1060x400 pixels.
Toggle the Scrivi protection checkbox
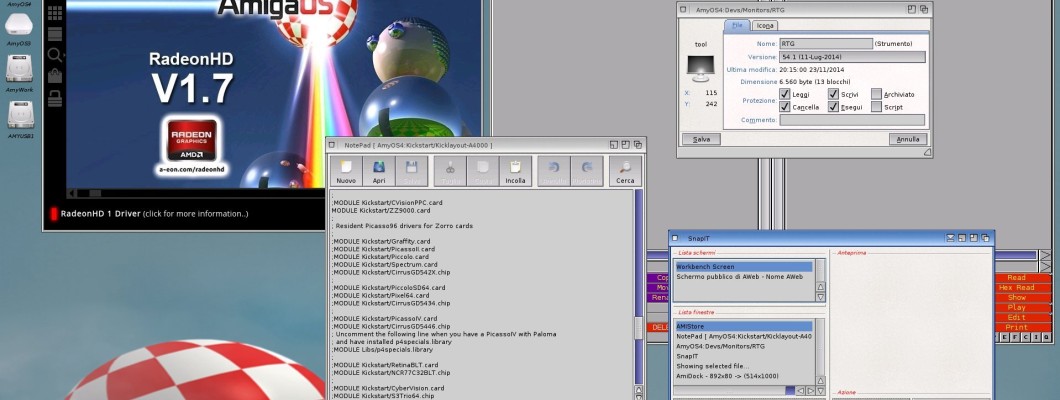tap(834, 94)
